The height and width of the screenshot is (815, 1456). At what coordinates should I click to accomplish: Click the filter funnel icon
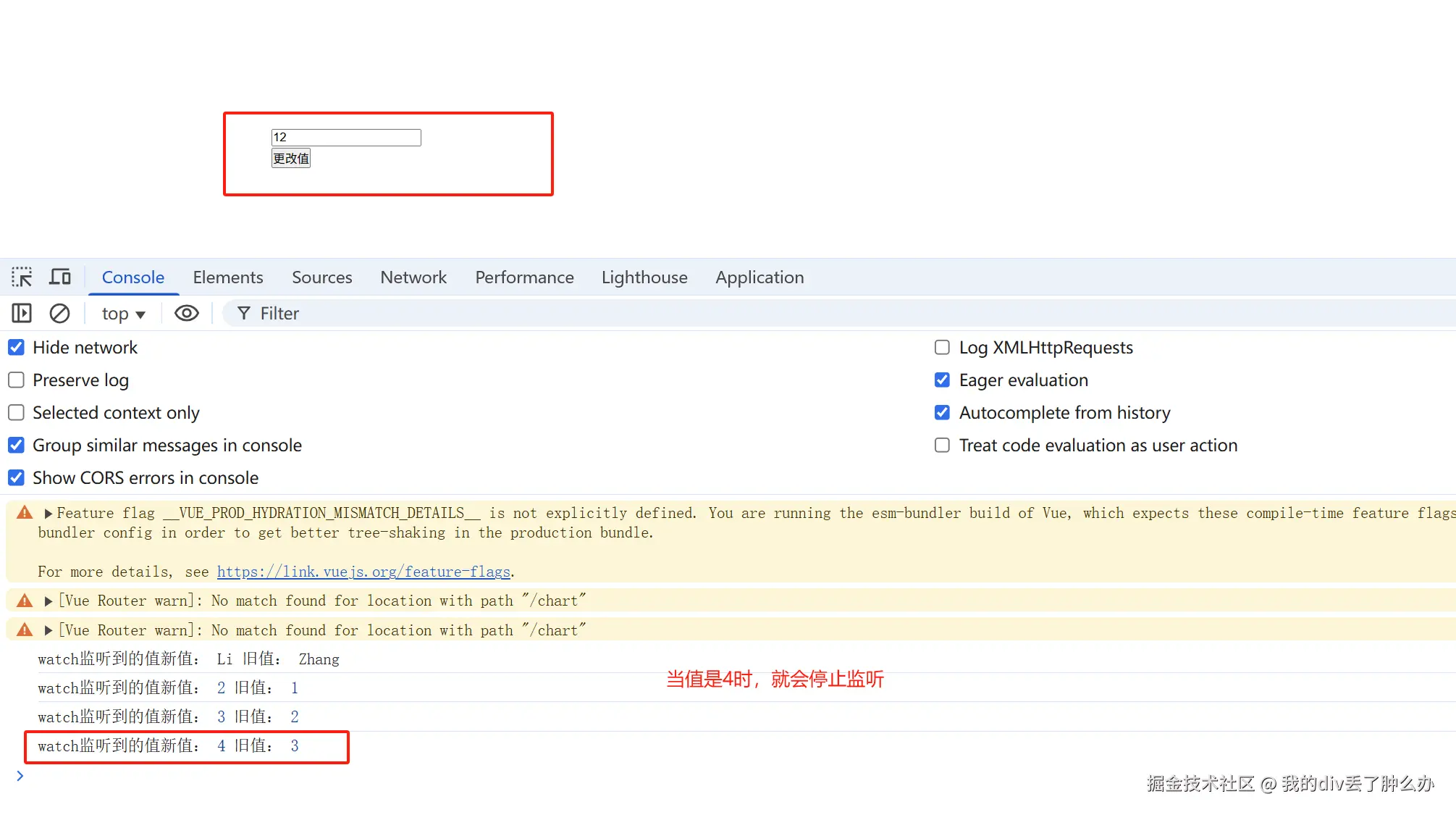tap(244, 313)
